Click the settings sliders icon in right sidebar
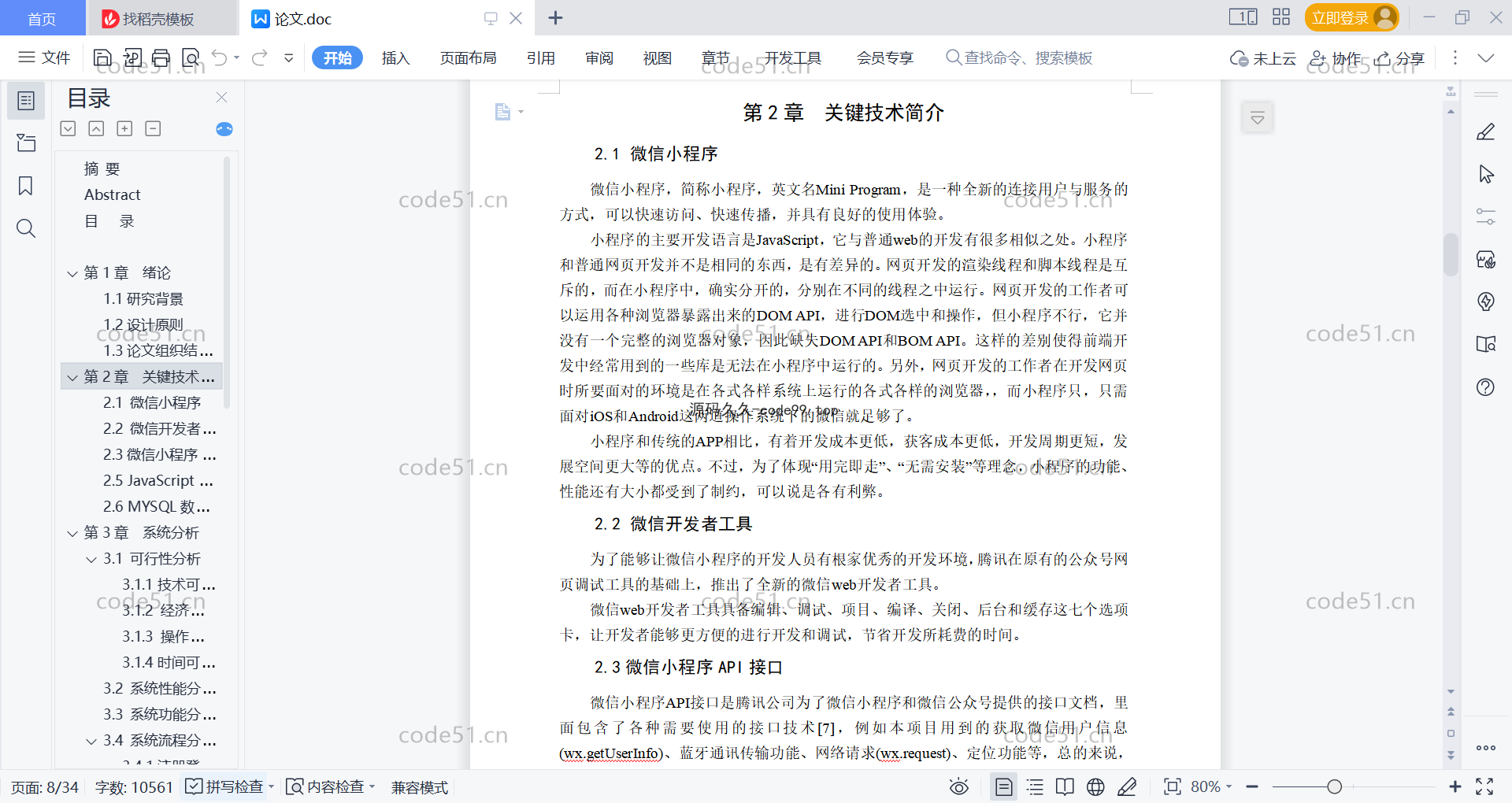 pyautogui.click(x=1486, y=216)
